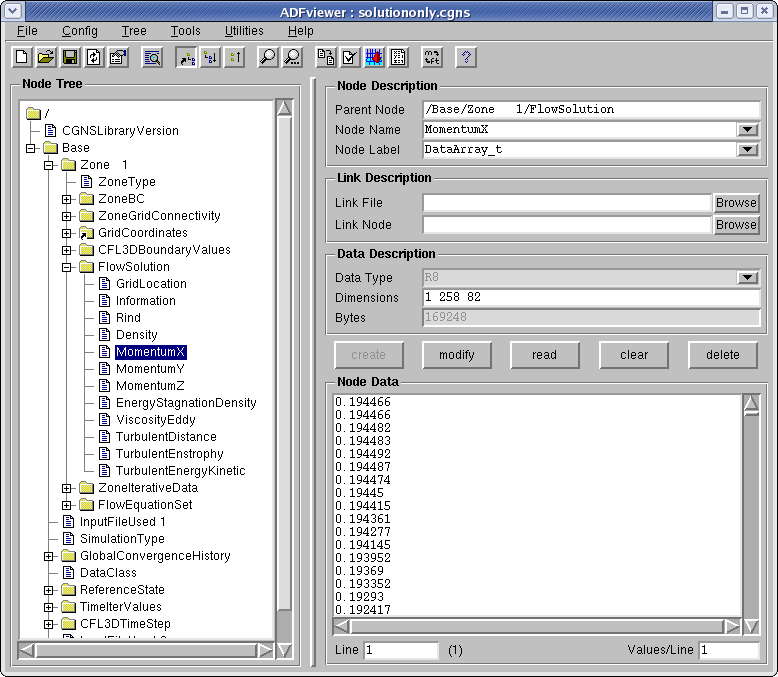Open the Tools menu

click(x=186, y=31)
